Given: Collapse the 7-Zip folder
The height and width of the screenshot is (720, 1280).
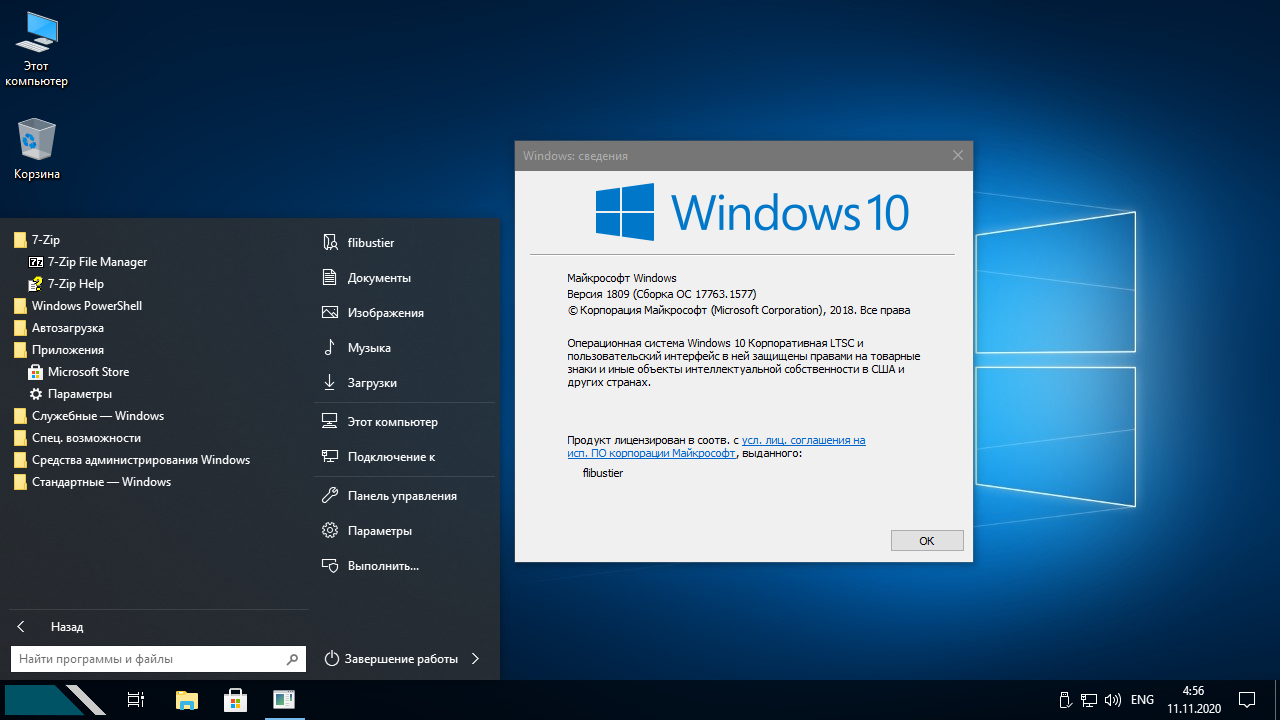Looking at the screenshot, I should [x=37, y=240].
